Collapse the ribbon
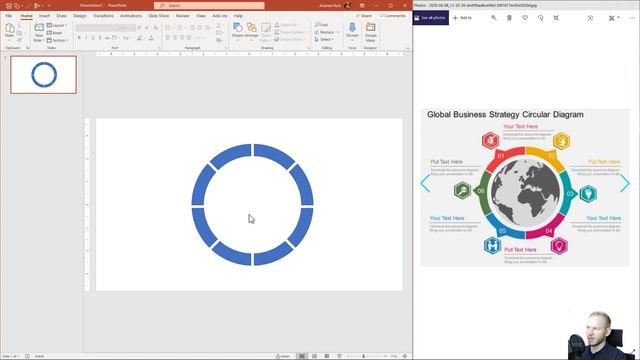 (x=407, y=48)
